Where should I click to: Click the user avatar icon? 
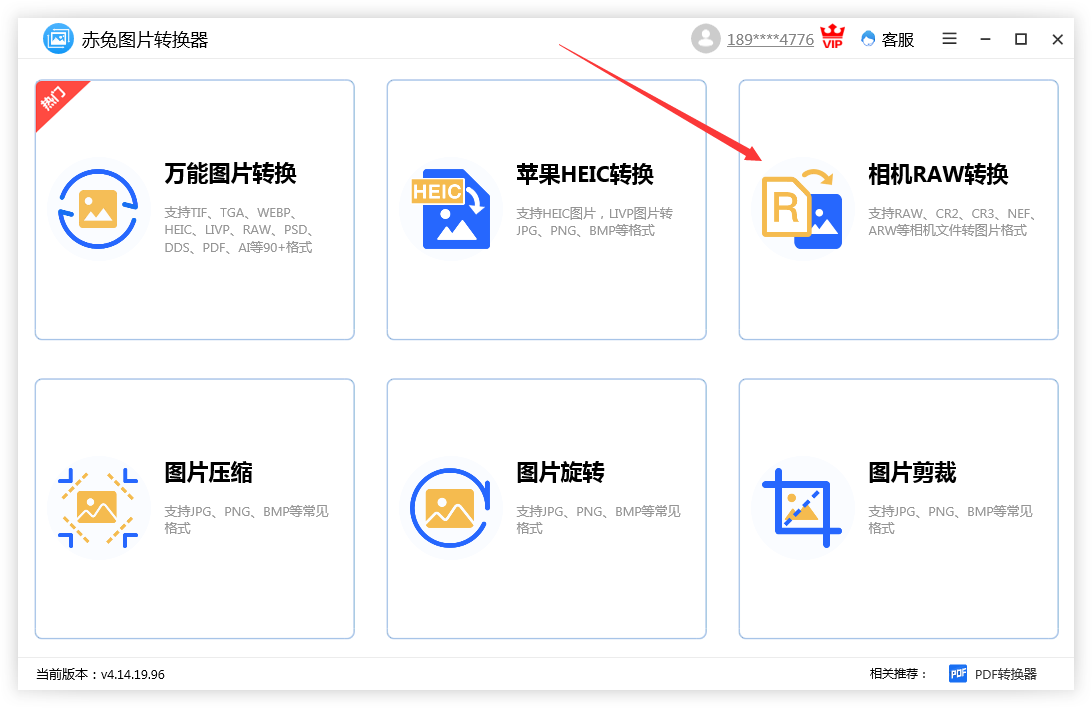coord(705,38)
